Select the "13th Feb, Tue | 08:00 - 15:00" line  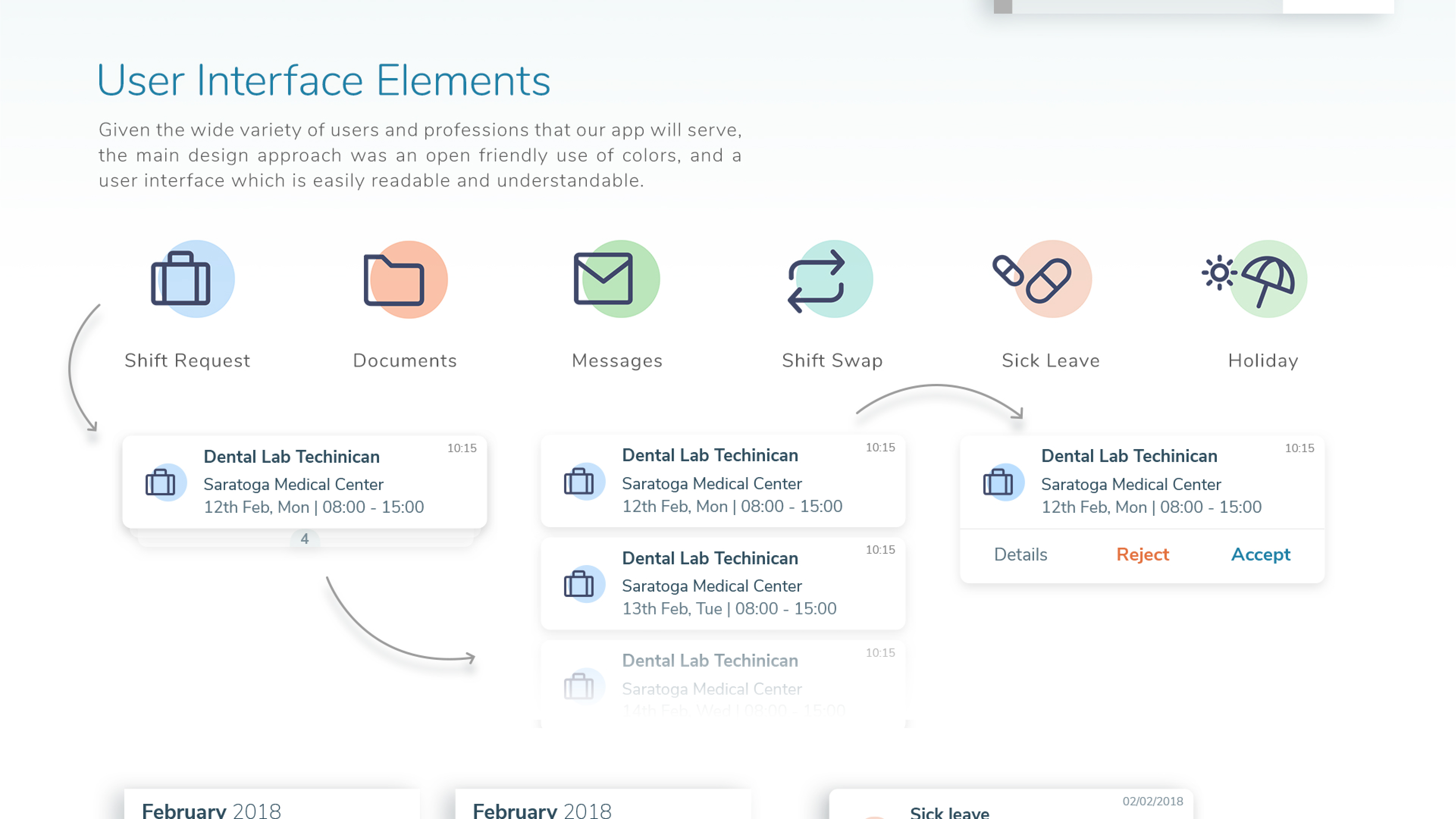[x=729, y=609]
